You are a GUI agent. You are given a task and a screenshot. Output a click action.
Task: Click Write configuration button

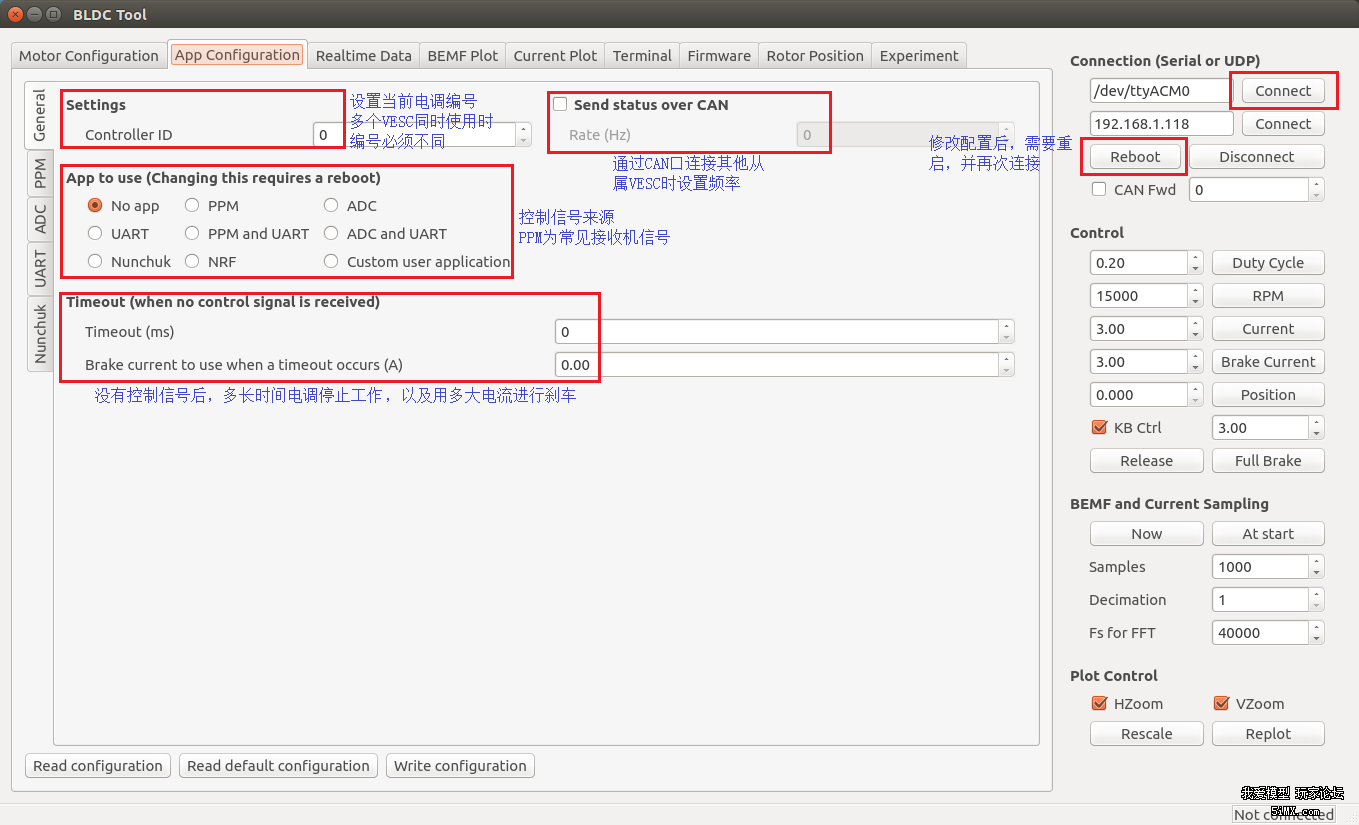(460, 766)
